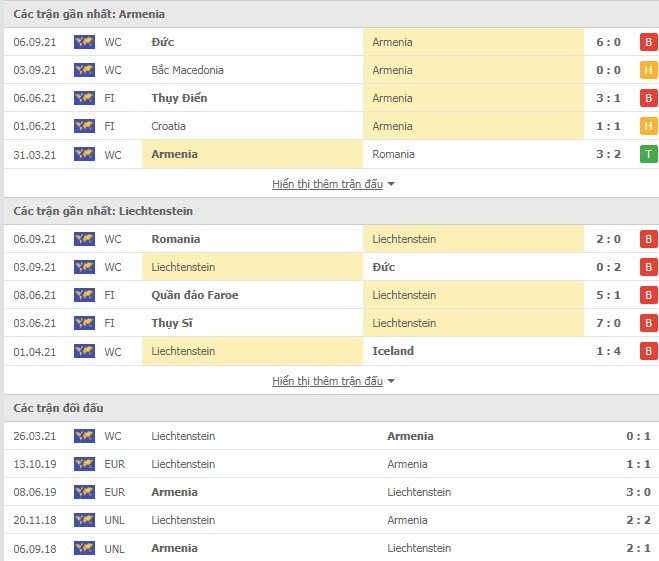The width and height of the screenshot is (659, 561).
Task: Click the flag icon on 08.06.21 Faroe row
Action: 84,295
